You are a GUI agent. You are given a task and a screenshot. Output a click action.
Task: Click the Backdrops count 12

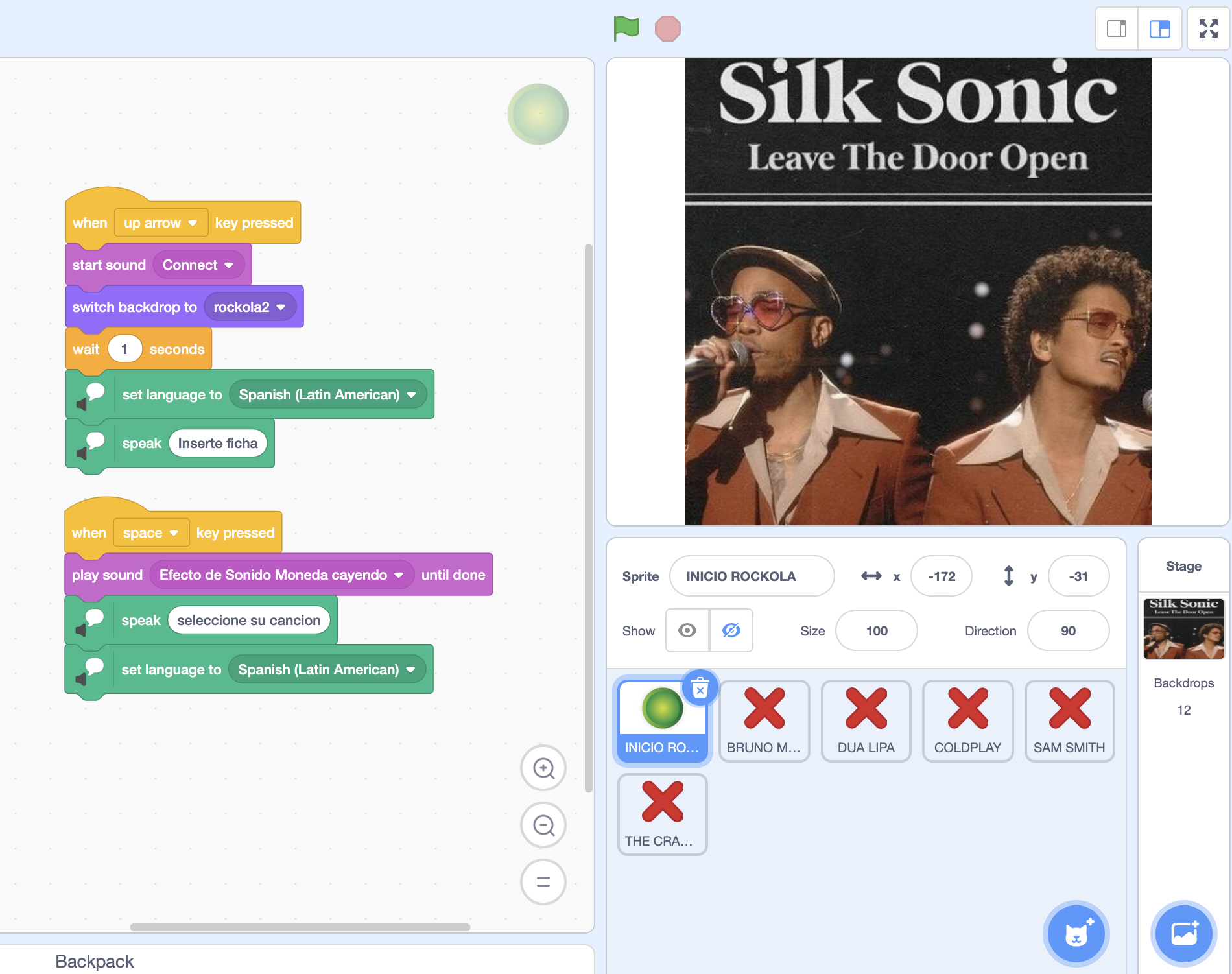point(1183,710)
